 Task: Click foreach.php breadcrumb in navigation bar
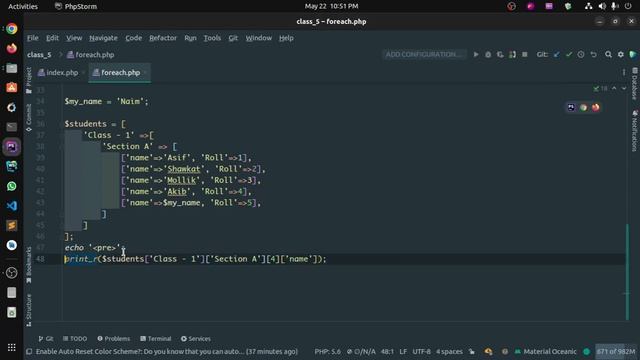coord(91,55)
